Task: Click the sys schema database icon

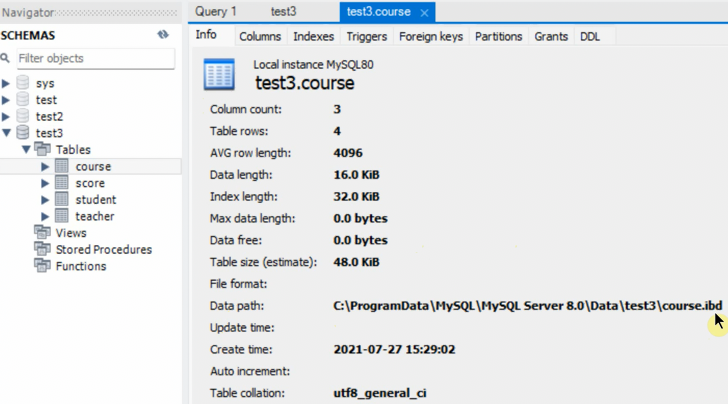Action: [x=23, y=83]
